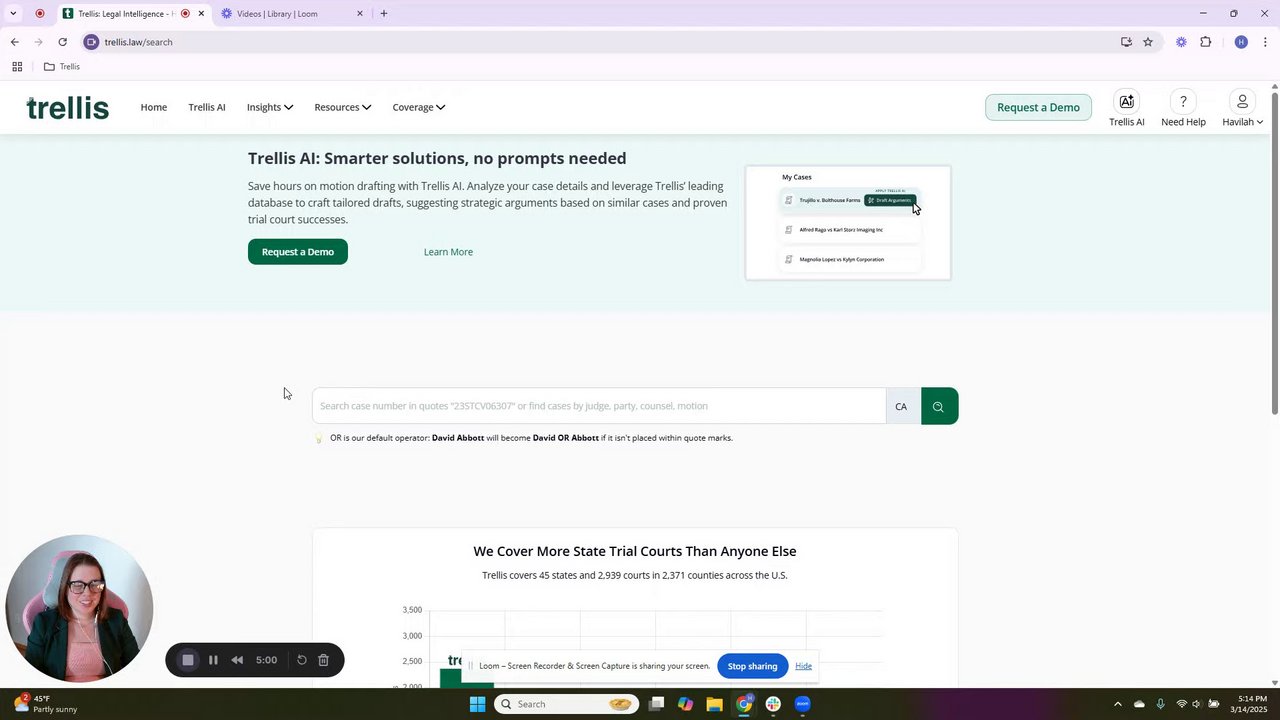Close the Videos Library Loom tab
Viewport: 1280px width, 720px height.
coord(360,14)
